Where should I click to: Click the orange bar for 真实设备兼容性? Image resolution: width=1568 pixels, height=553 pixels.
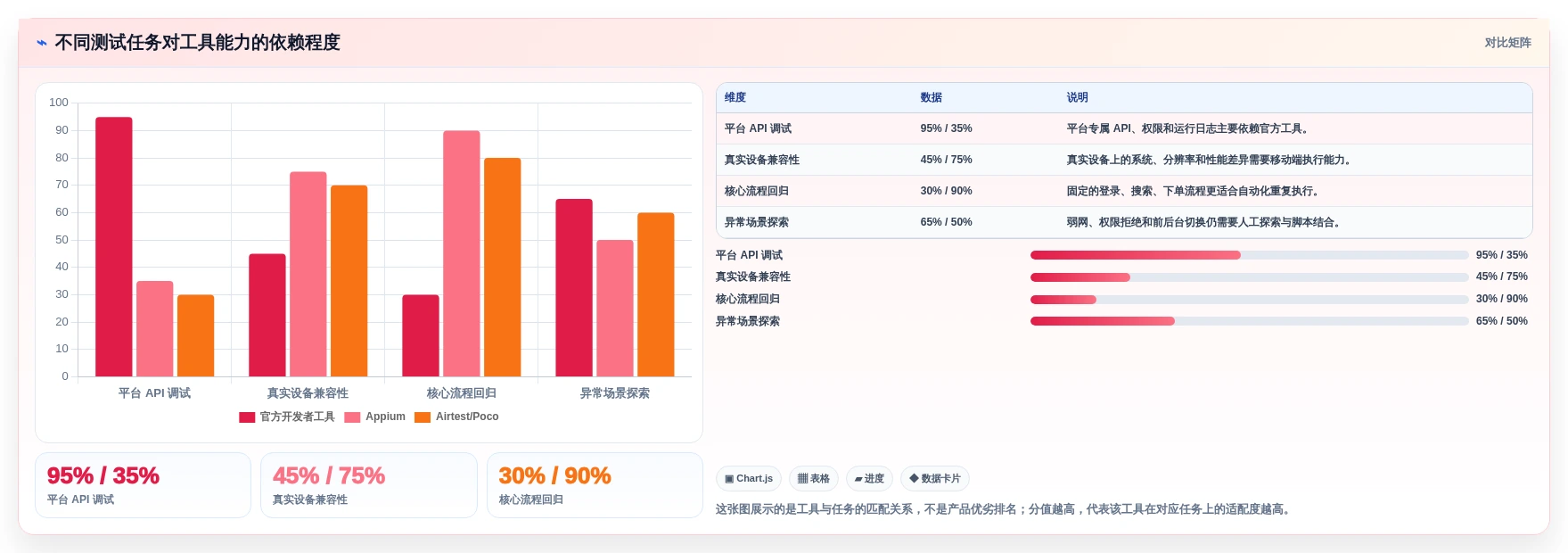click(349, 281)
